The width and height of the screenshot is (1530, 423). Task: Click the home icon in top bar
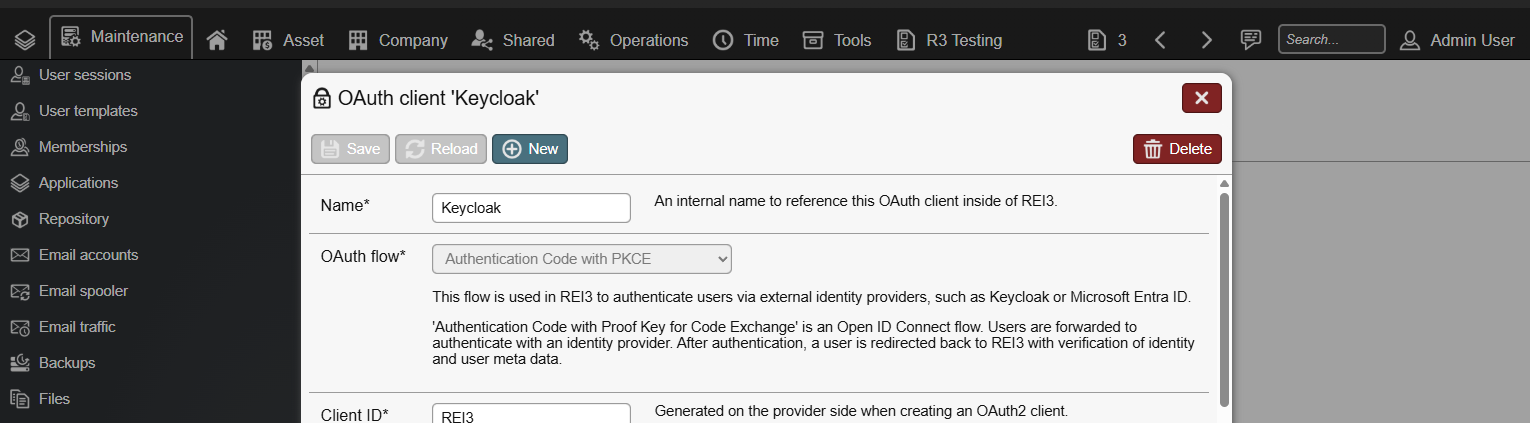click(x=216, y=40)
